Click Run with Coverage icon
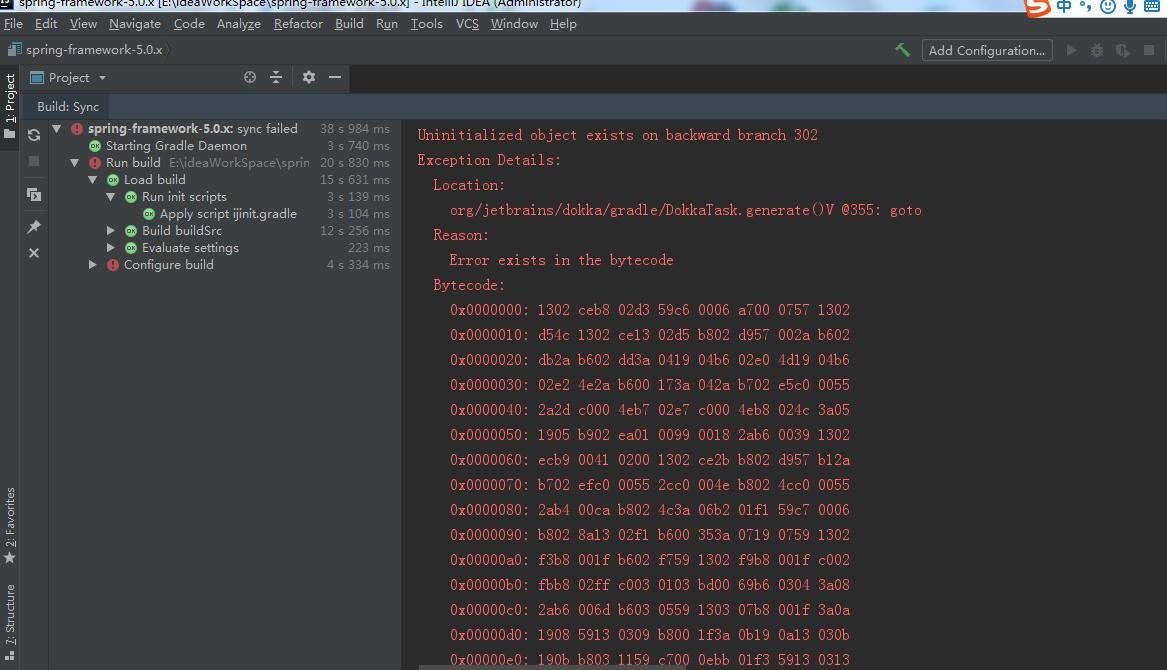Viewport: 1167px width, 670px height. point(1122,50)
